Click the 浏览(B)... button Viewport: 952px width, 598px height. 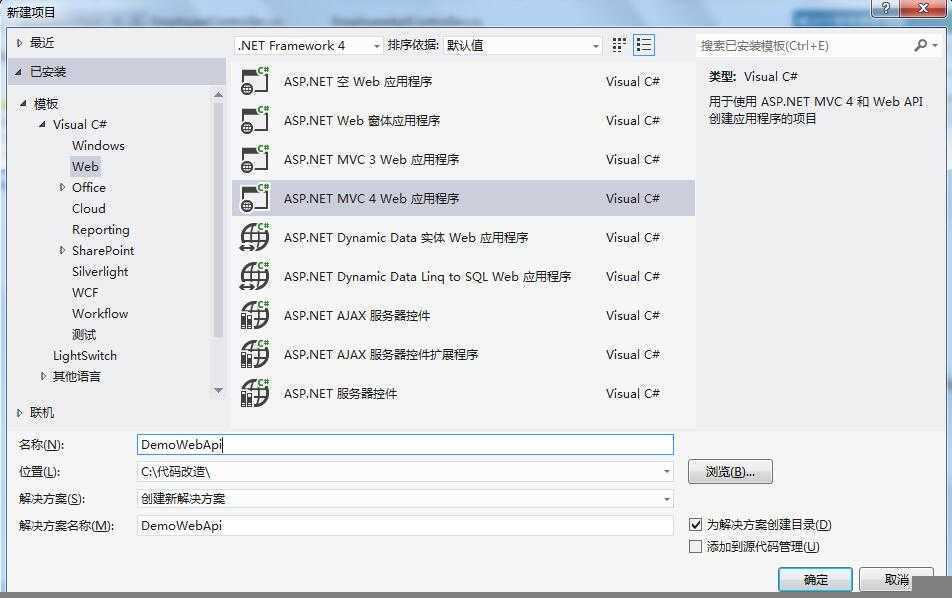click(730, 472)
